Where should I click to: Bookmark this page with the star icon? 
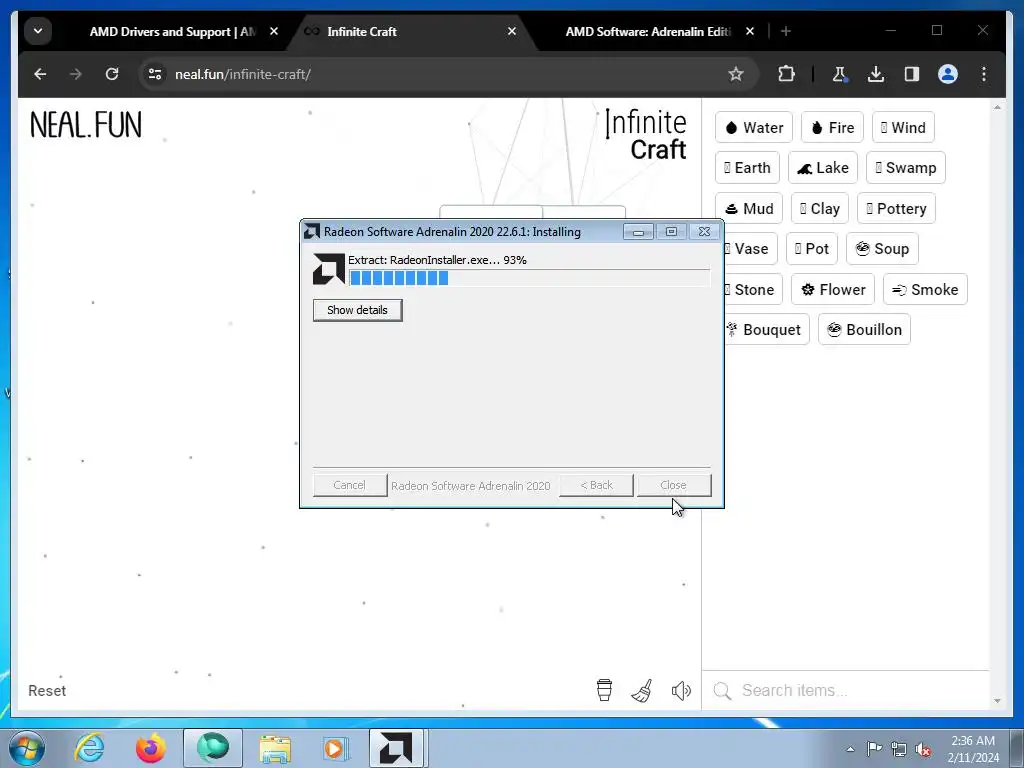(x=736, y=74)
